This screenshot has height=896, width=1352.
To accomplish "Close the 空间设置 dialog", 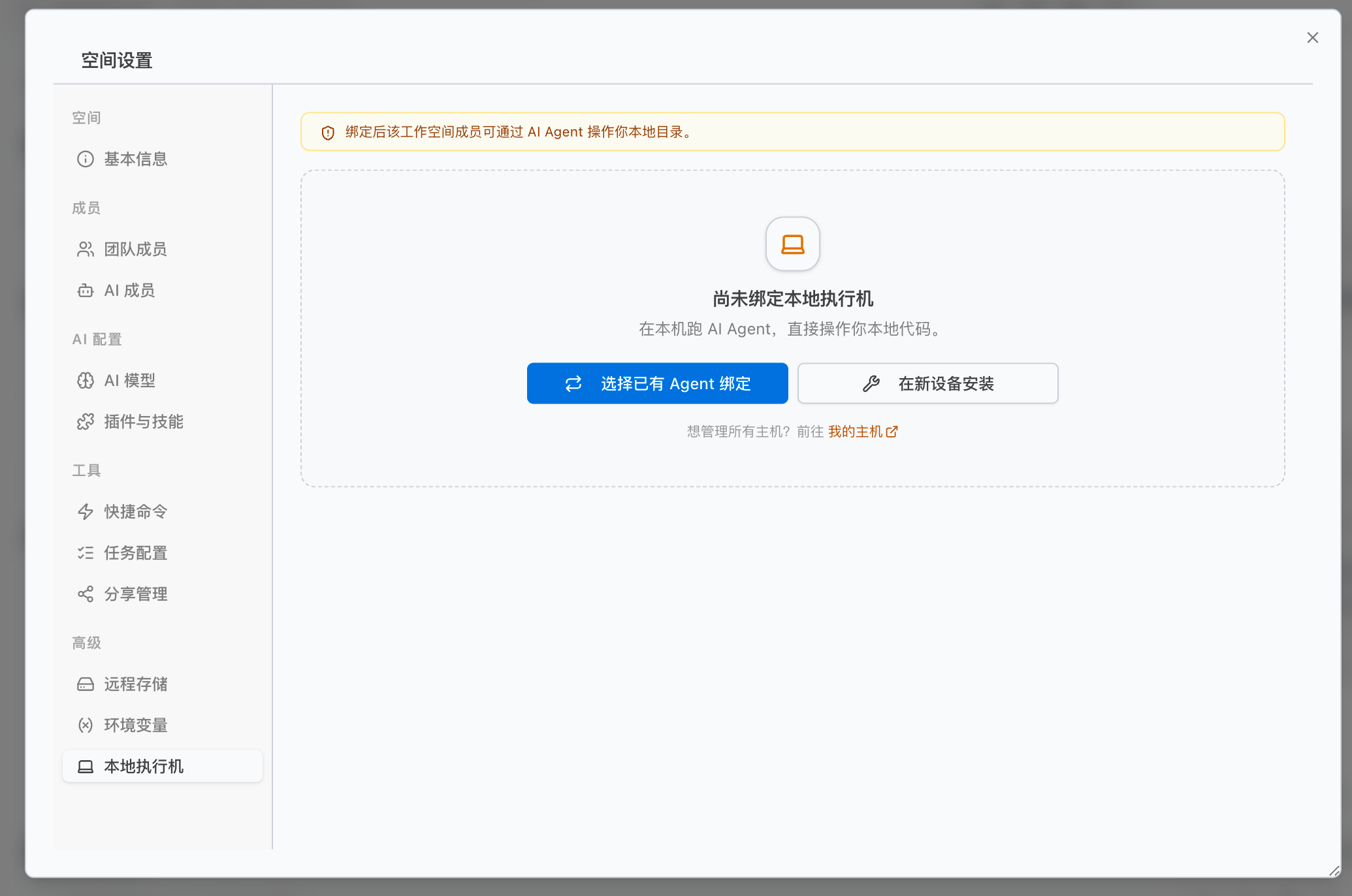I will tap(1313, 38).
